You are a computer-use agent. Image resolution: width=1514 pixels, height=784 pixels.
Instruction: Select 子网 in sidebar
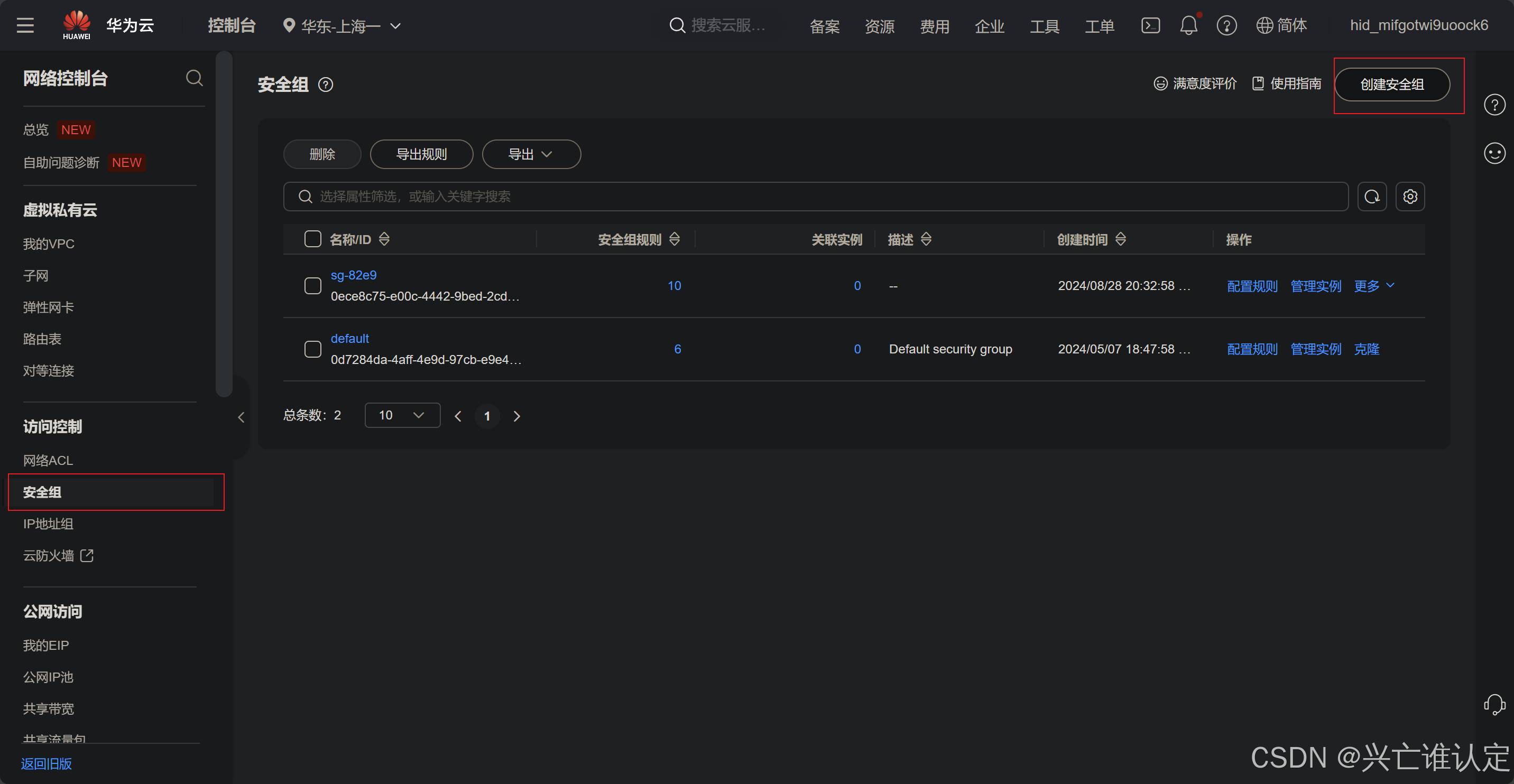pyautogui.click(x=36, y=275)
